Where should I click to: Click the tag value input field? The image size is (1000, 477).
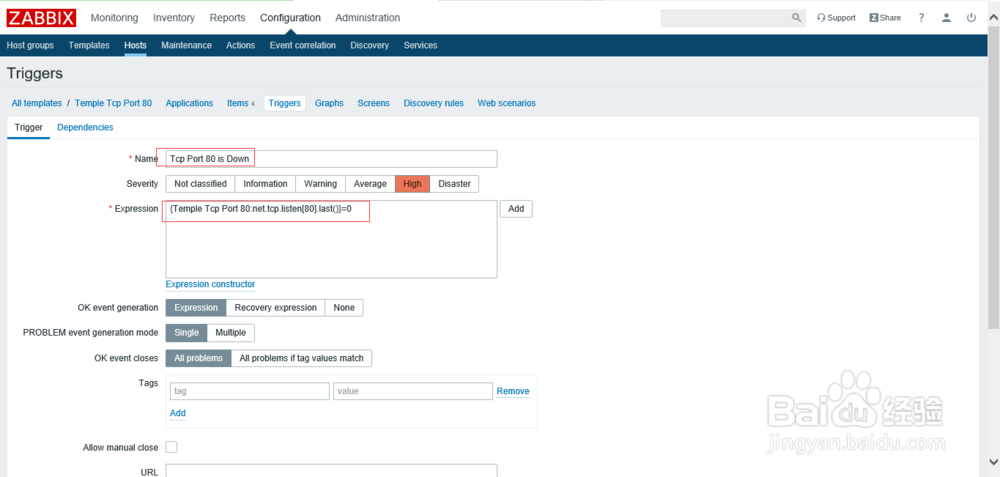413,391
